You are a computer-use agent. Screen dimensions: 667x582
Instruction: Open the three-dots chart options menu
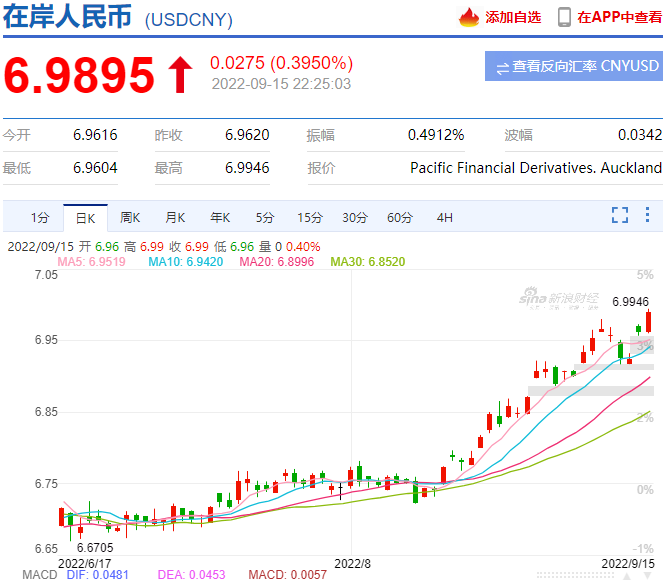point(647,215)
